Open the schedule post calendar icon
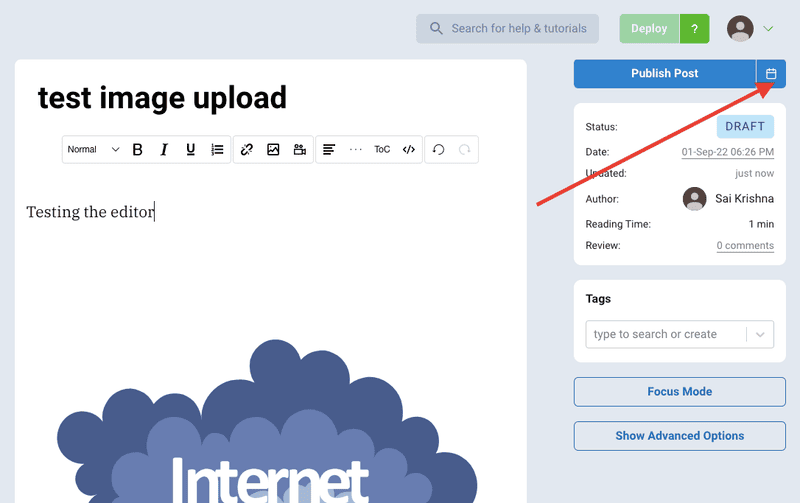Image resolution: width=800 pixels, height=503 pixels. coord(771,74)
